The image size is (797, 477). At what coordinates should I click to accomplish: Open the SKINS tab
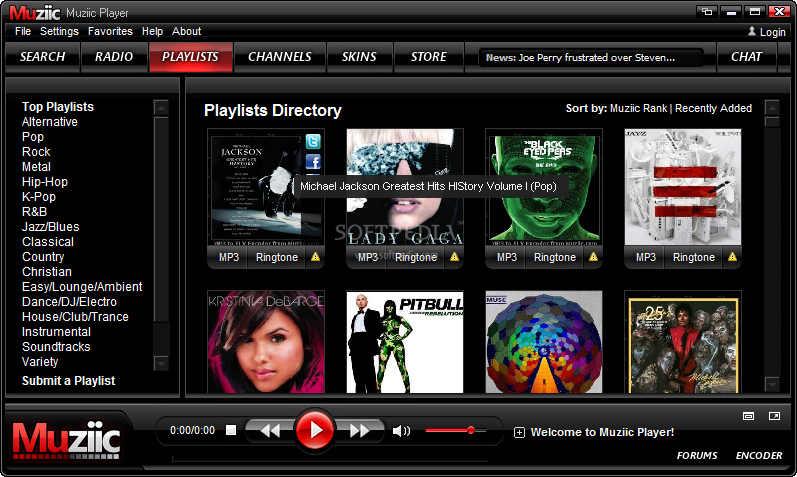(x=359, y=57)
